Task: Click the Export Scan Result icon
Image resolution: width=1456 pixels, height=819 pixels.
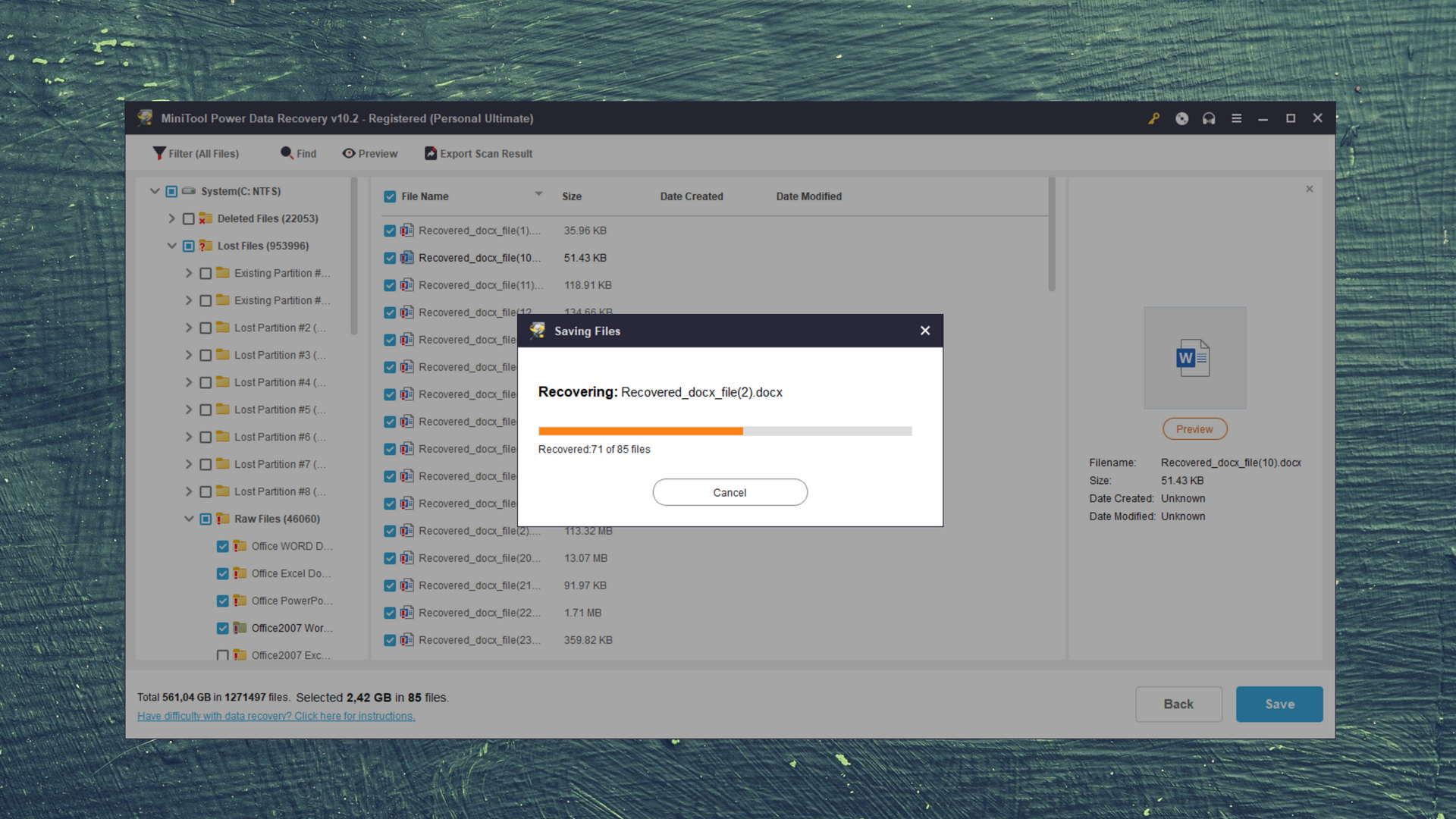Action: (x=431, y=153)
